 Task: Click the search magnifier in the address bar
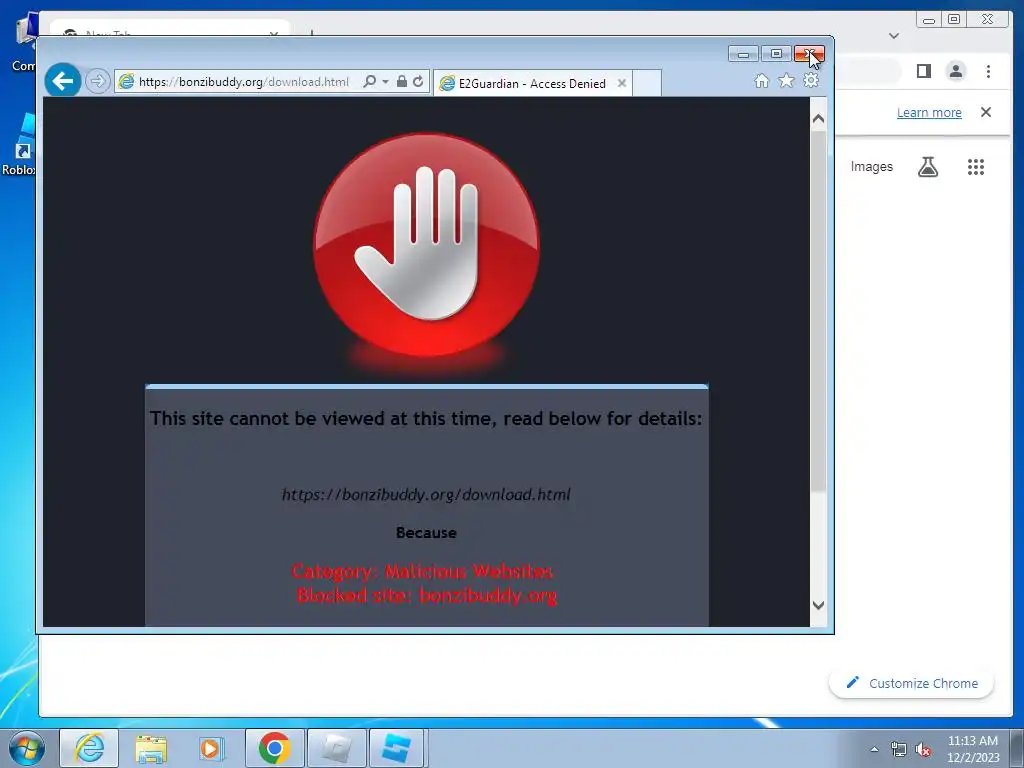369,81
